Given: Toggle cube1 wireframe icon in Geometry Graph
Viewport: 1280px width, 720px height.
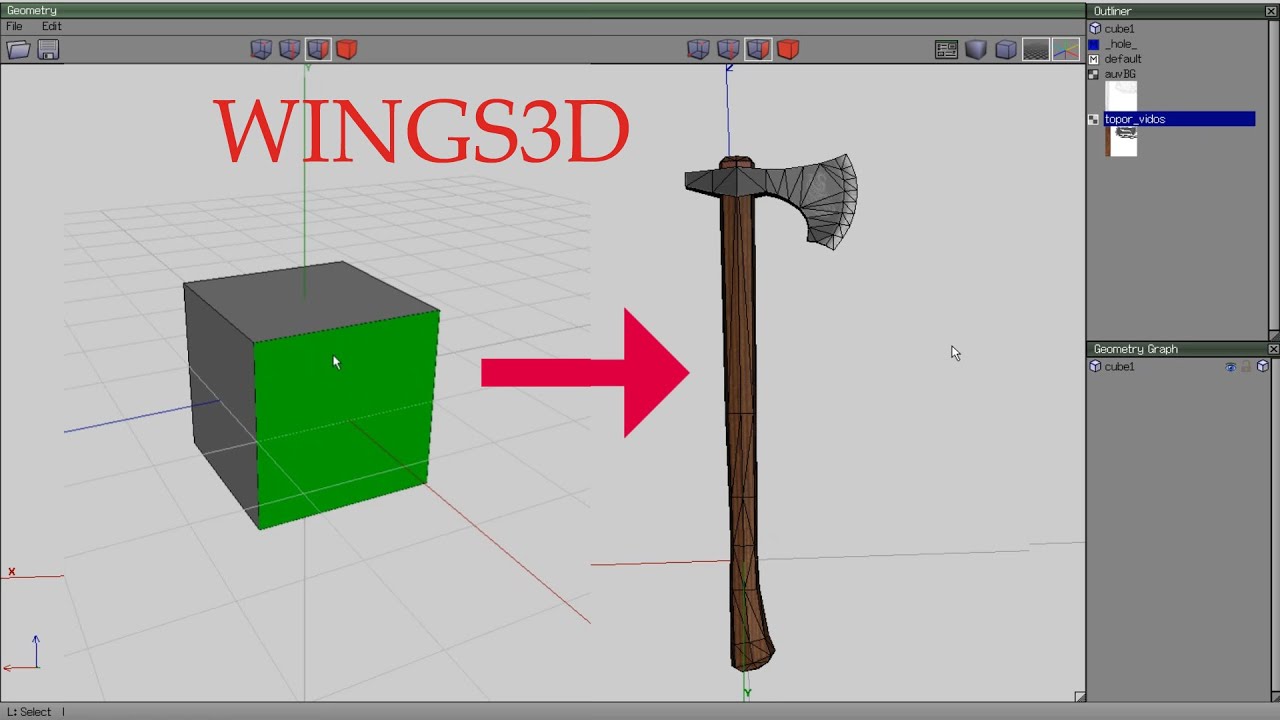Looking at the screenshot, I should pos(1262,367).
